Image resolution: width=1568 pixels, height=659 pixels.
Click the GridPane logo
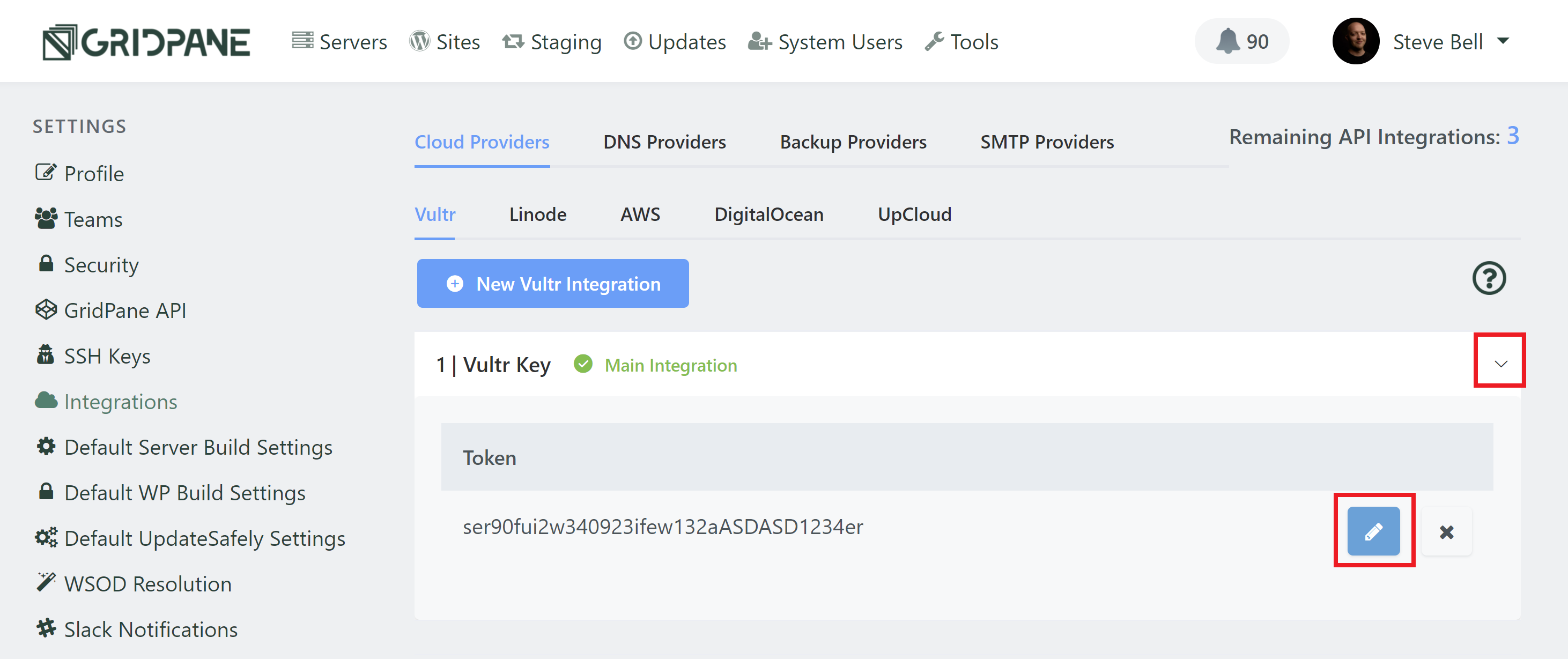coord(146,42)
